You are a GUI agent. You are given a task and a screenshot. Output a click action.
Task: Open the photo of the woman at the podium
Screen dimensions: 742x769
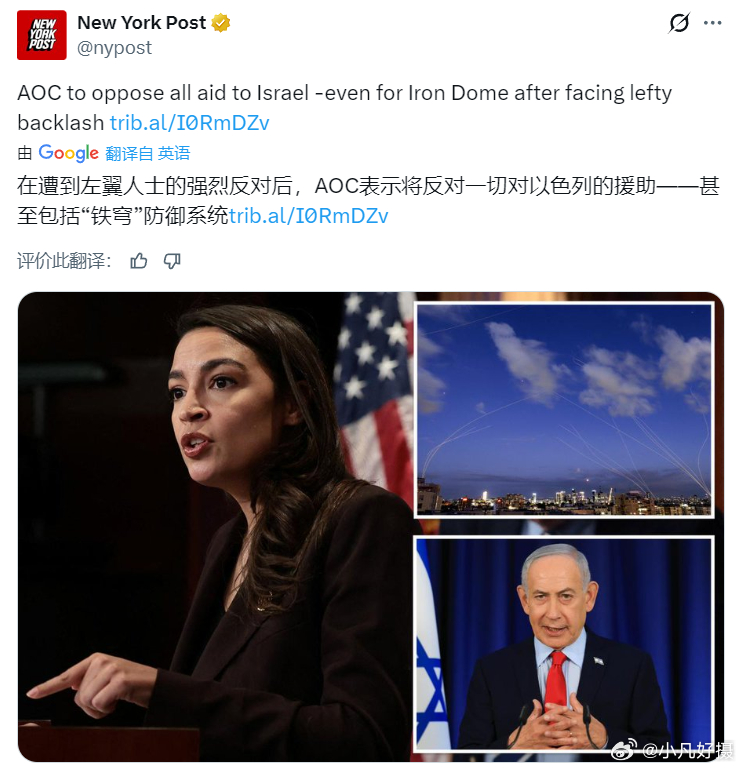[x=216, y=526]
